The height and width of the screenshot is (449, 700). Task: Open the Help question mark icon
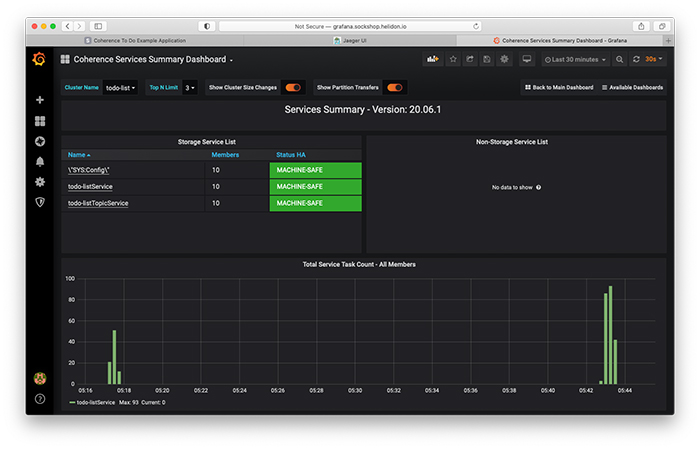[40, 399]
